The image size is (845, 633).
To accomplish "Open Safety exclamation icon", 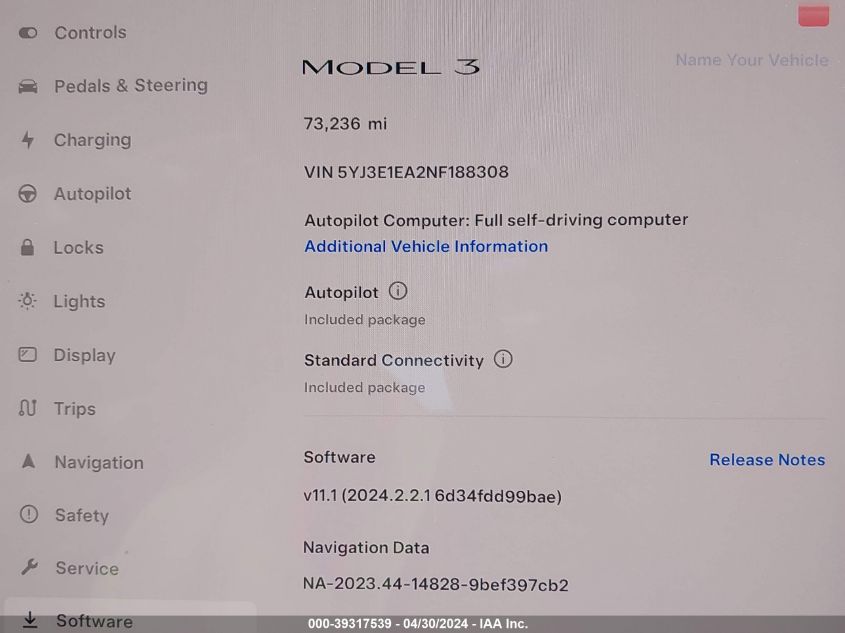I will click(x=29, y=514).
